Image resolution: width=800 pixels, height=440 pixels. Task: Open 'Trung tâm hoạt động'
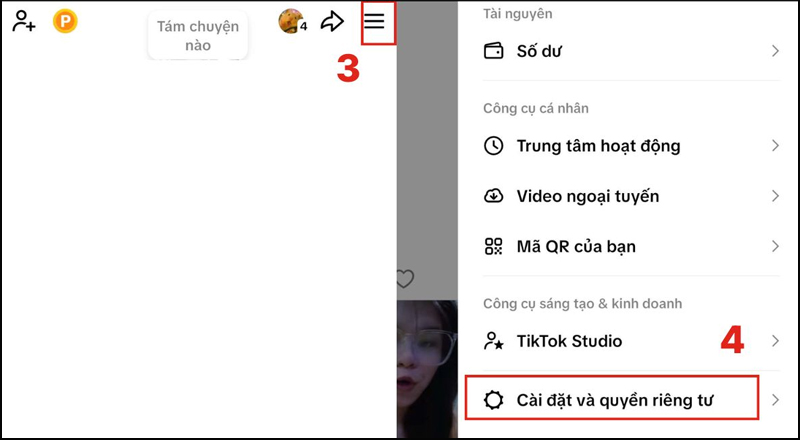pos(632,146)
